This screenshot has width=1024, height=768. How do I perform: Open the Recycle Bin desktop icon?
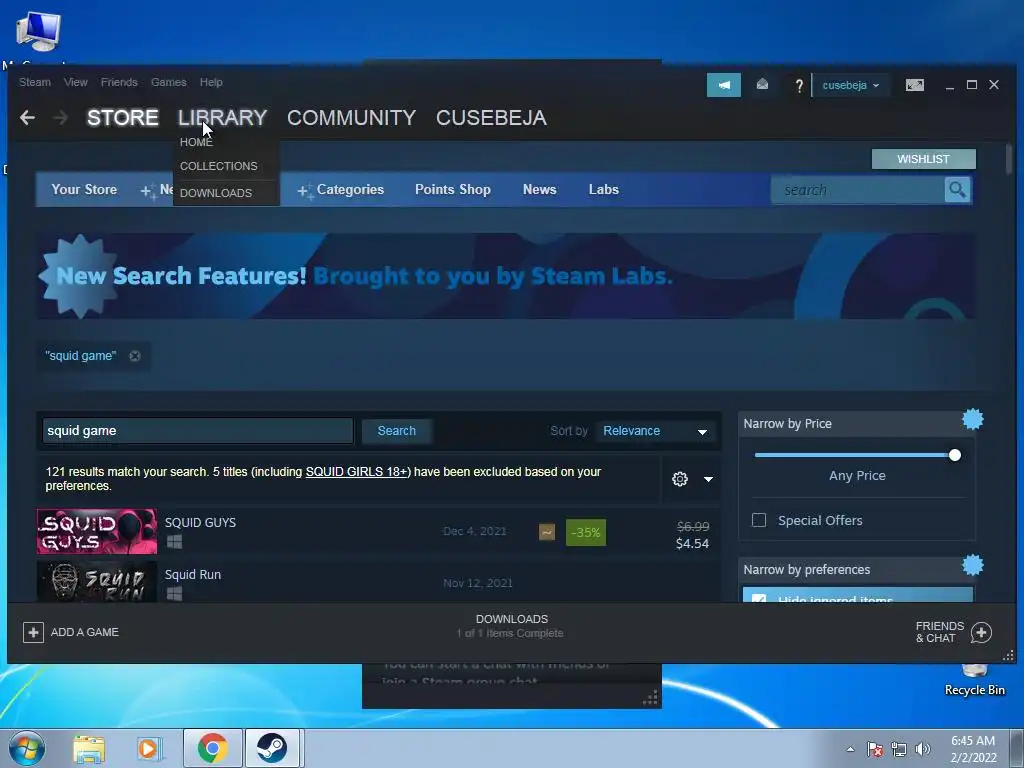point(974,679)
